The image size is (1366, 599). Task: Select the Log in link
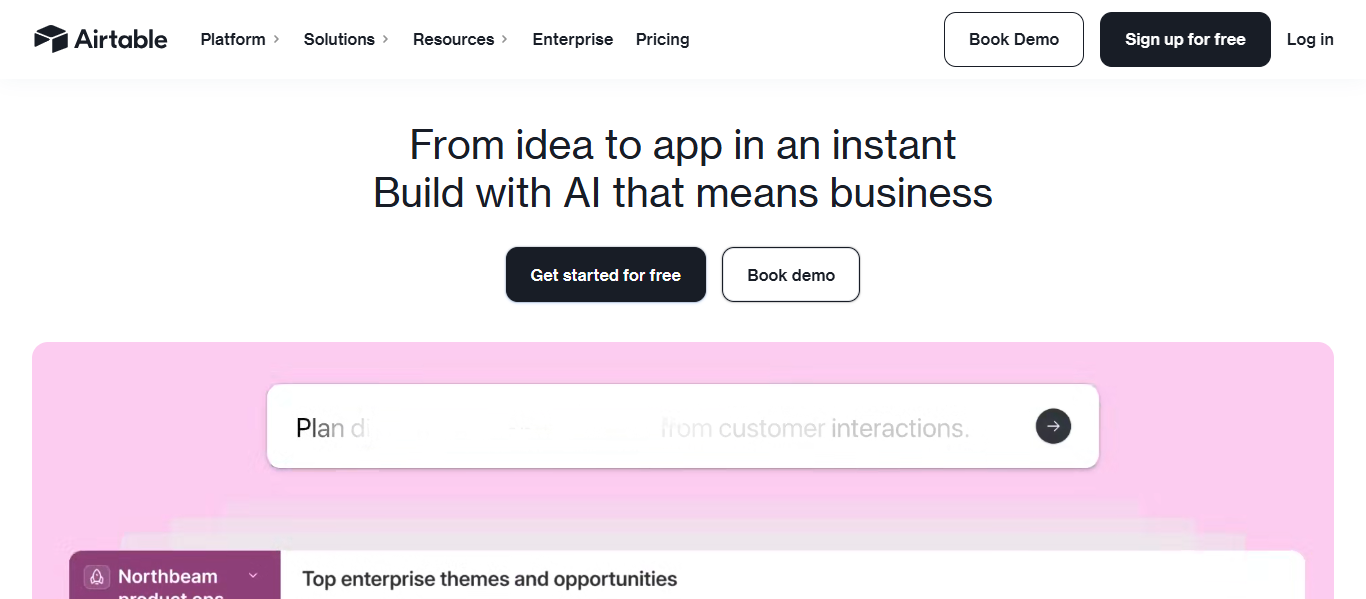pyautogui.click(x=1310, y=39)
